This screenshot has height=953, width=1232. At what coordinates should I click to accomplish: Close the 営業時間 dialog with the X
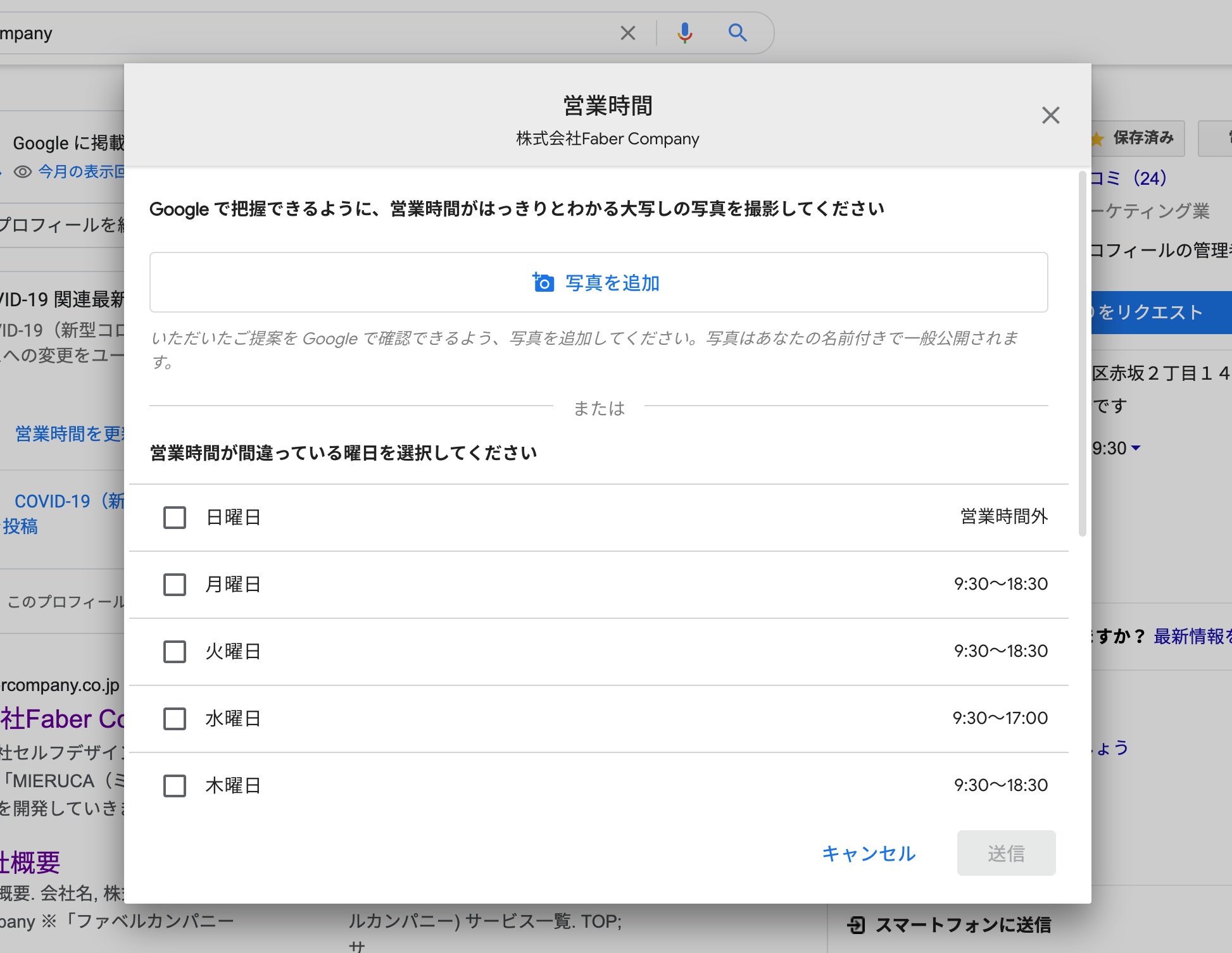point(1050,115)
